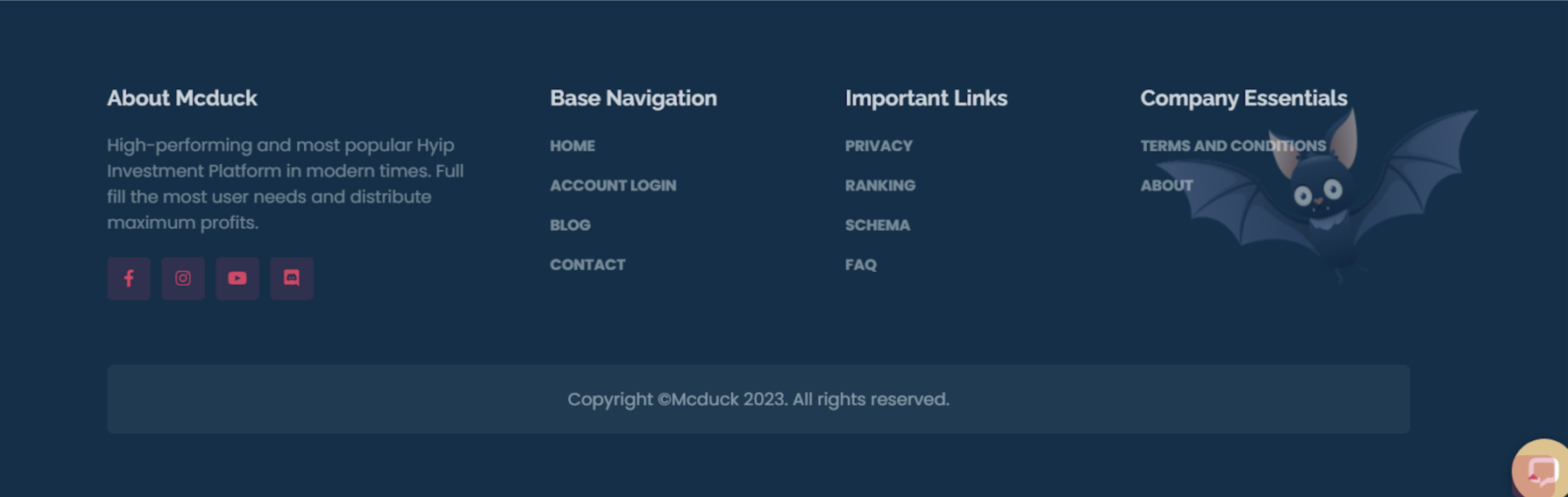Image resolution: width=1568 pixels, height=497 pixels.
Task: Open TERMS AND CONDITIONS link
Action: click(1233, 146)
